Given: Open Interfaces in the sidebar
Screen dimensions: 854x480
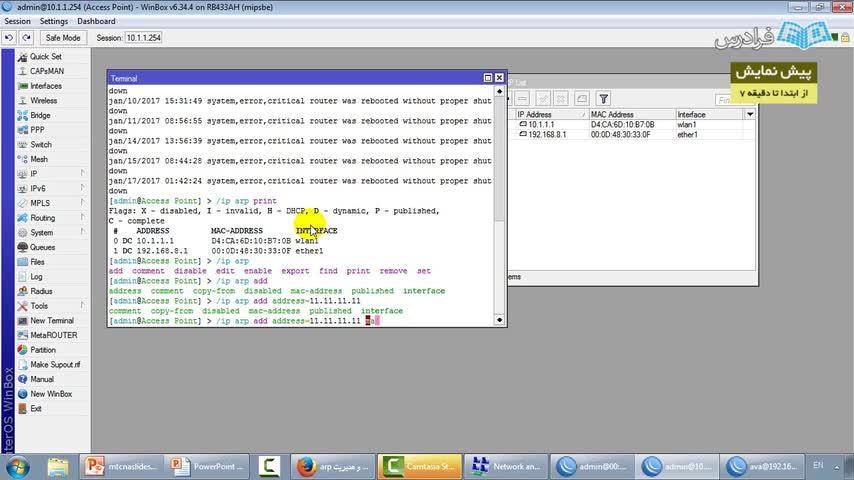Looking at the screenshot, I should pos(46,86).
